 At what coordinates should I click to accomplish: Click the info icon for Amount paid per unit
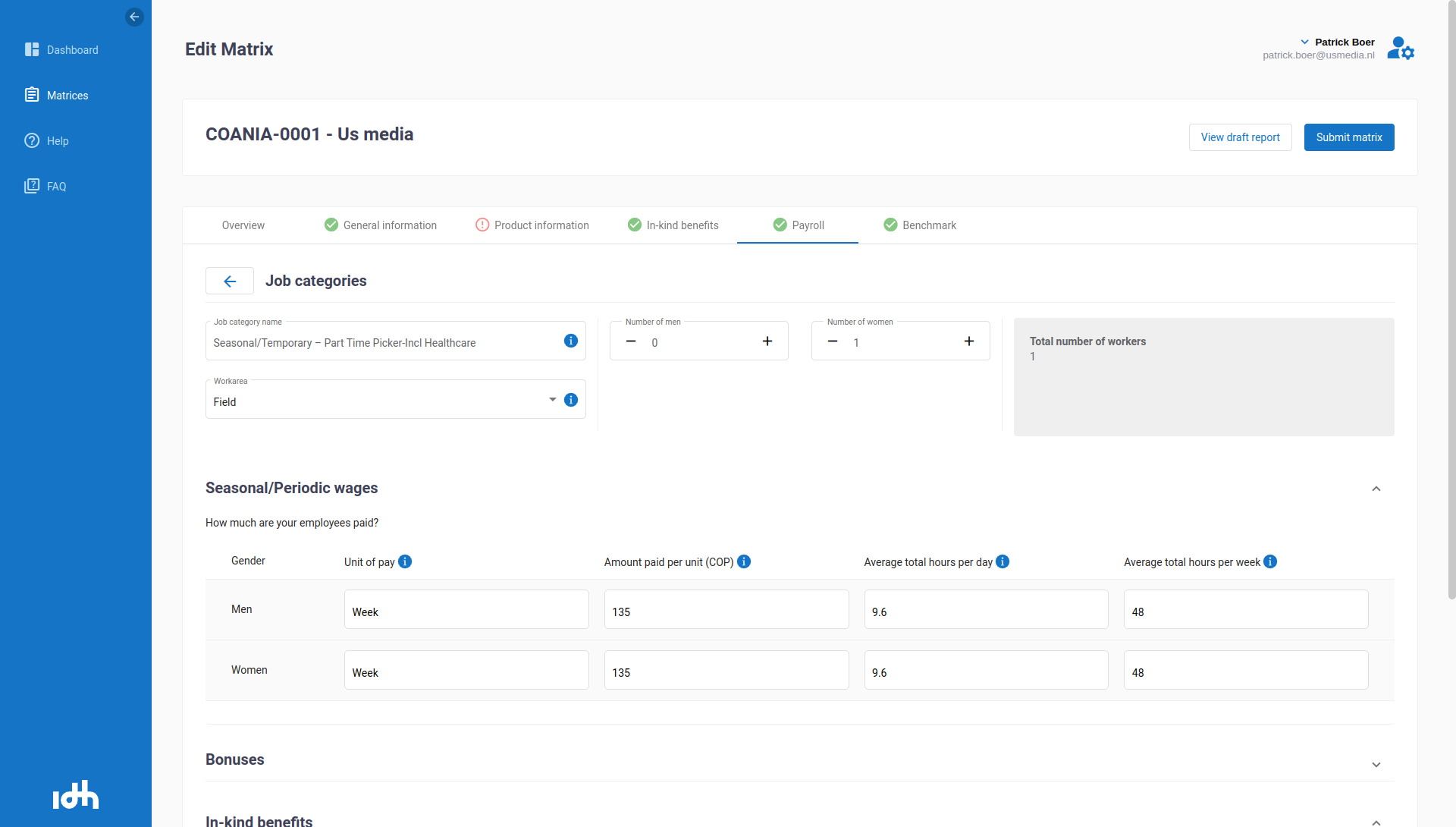coord(744,561)
